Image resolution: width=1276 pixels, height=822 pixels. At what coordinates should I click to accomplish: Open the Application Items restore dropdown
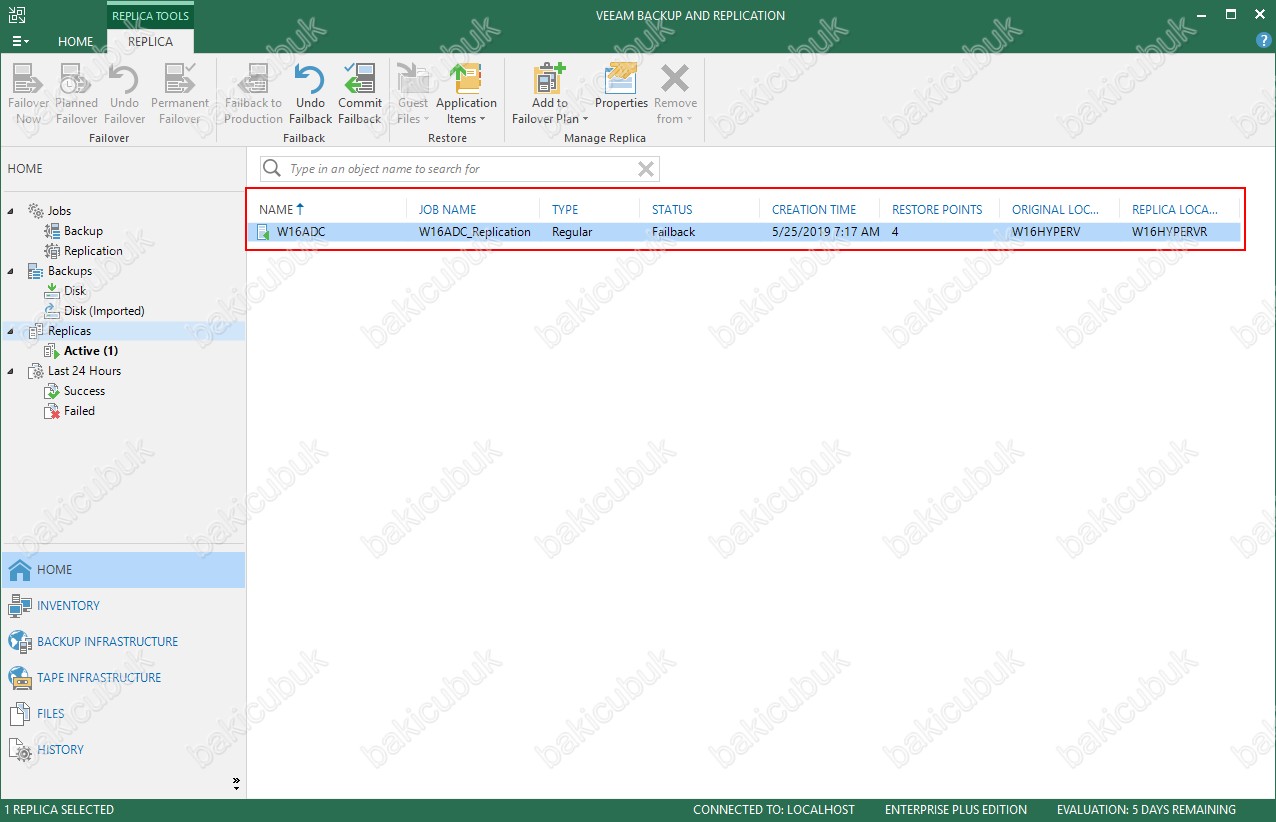pyautogui.click(x=466, y=95)
